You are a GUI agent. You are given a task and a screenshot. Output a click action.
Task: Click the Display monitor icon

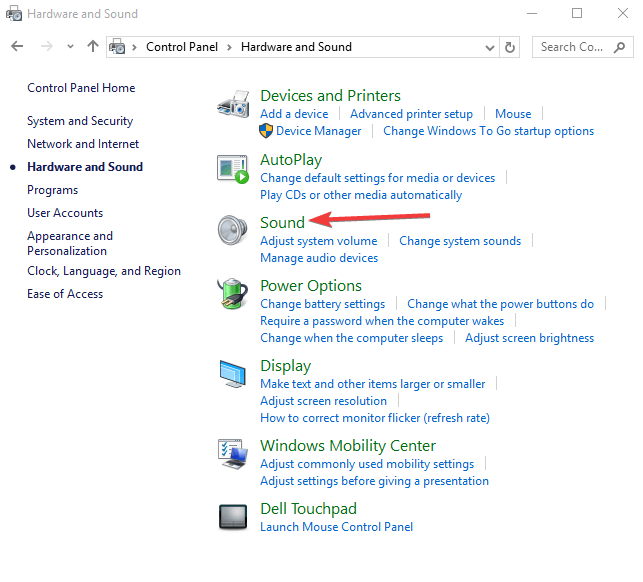point(233,374)
